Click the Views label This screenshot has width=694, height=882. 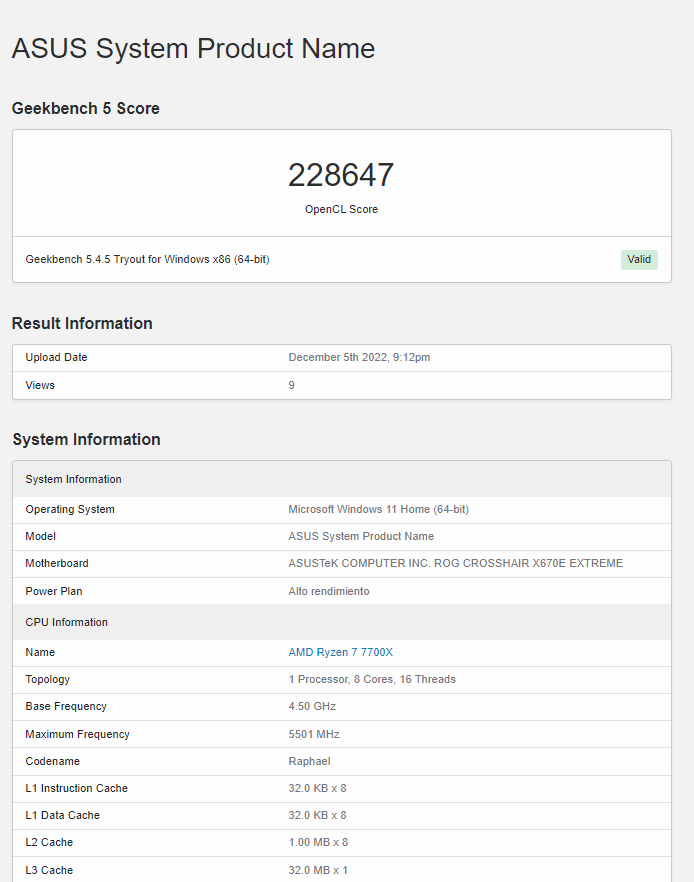pos(40,385)
